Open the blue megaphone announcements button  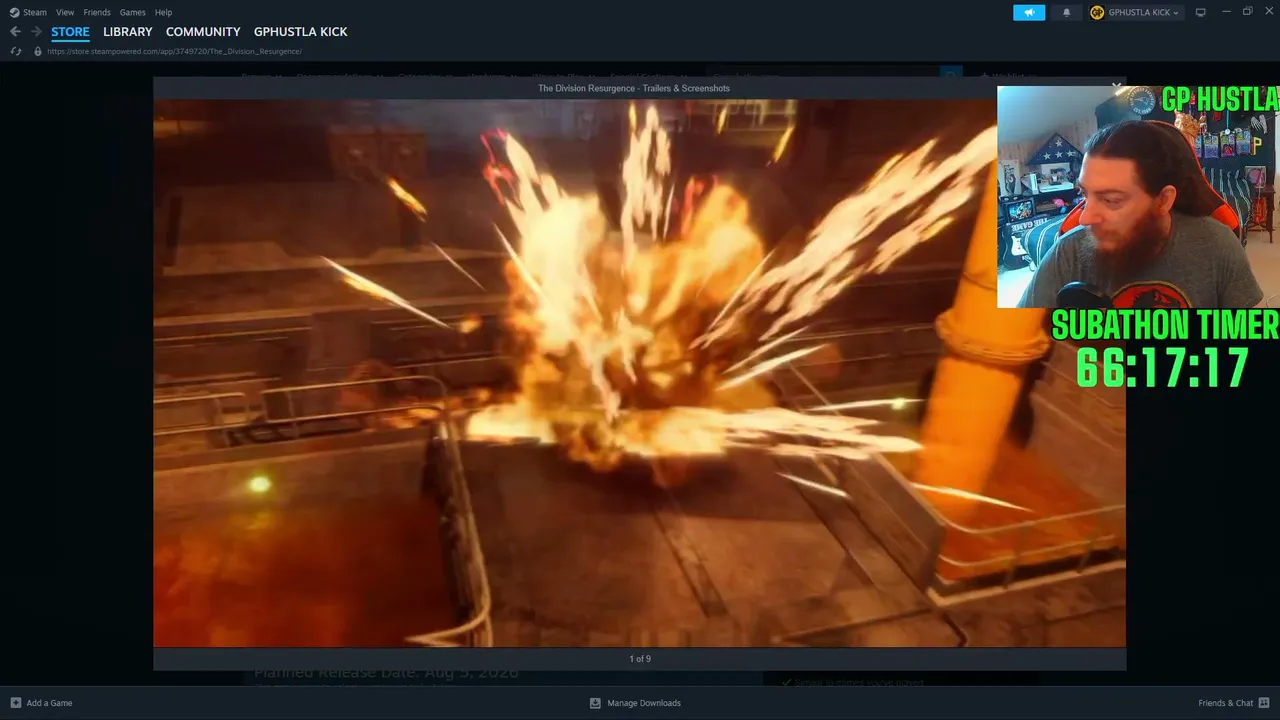coord(1029,12)
